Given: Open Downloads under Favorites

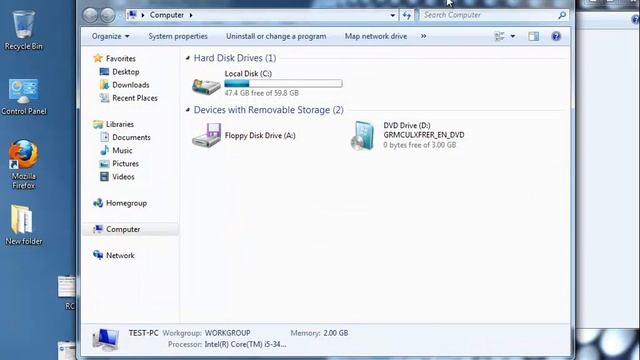Looking at the screenshot, I should click(131, 85).
